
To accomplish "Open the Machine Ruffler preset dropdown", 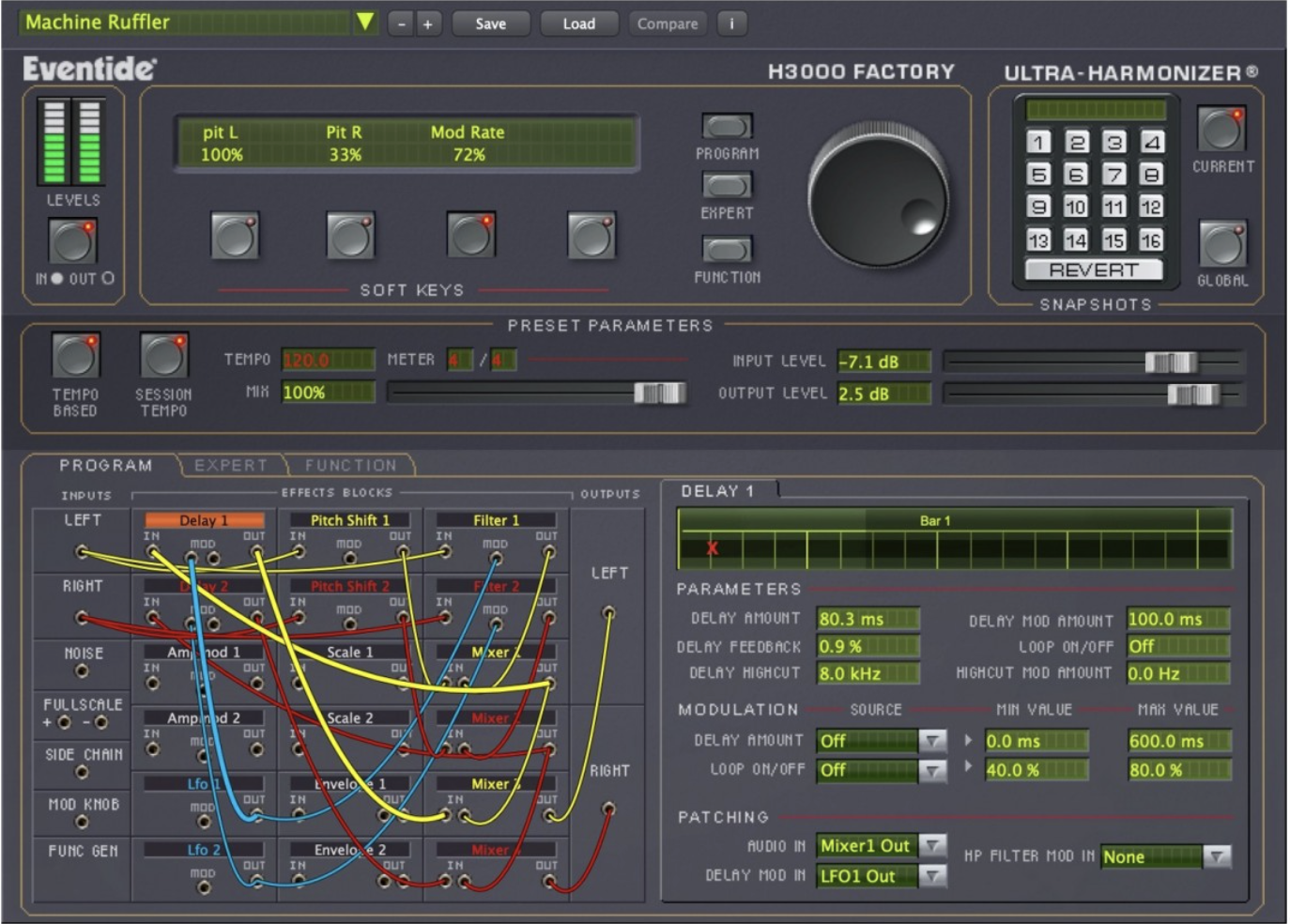I will (x=365, y=23).
